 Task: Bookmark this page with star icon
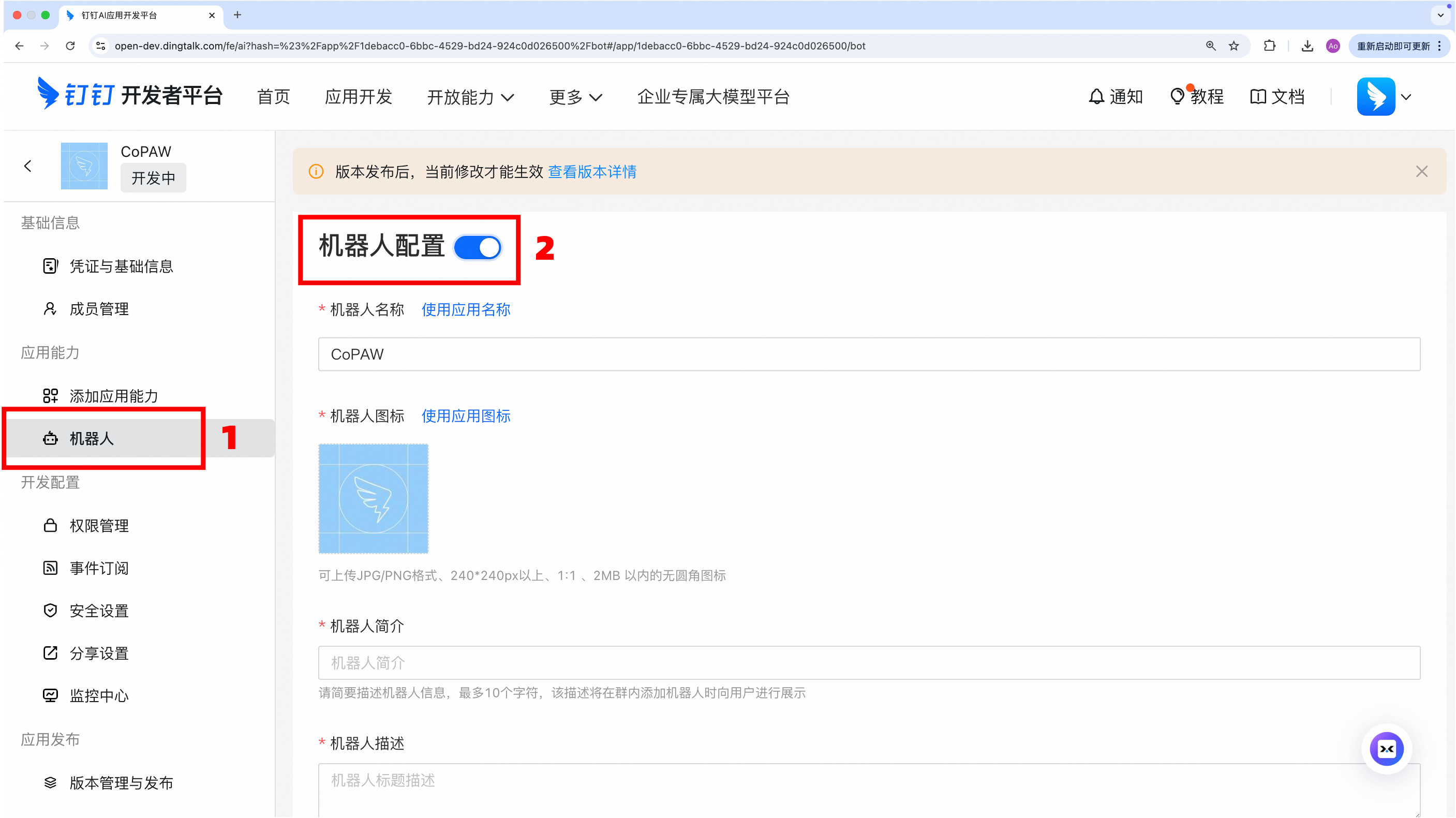[1234, 46]
